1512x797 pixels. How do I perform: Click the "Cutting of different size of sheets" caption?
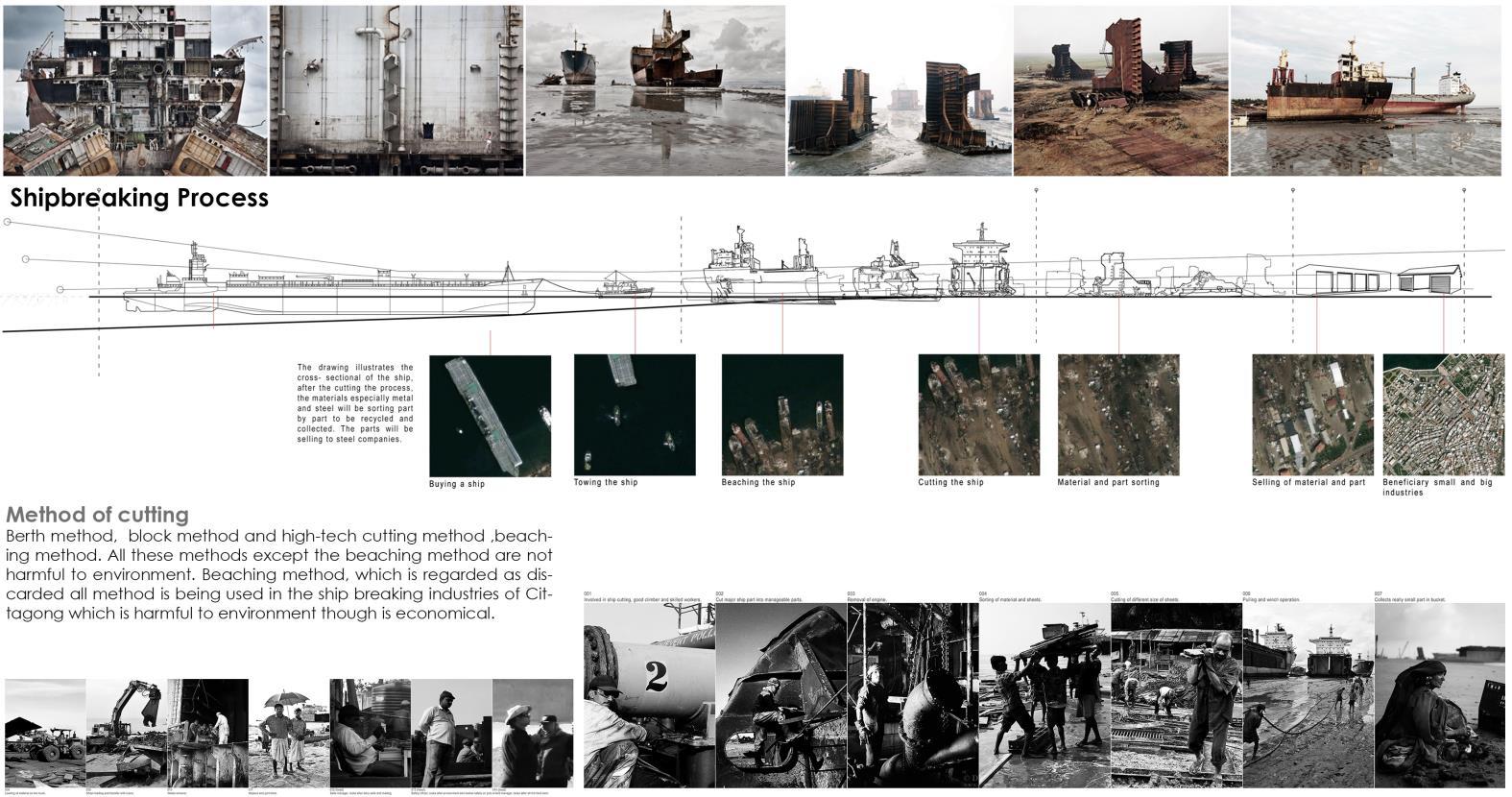[x=1145, y=599]
